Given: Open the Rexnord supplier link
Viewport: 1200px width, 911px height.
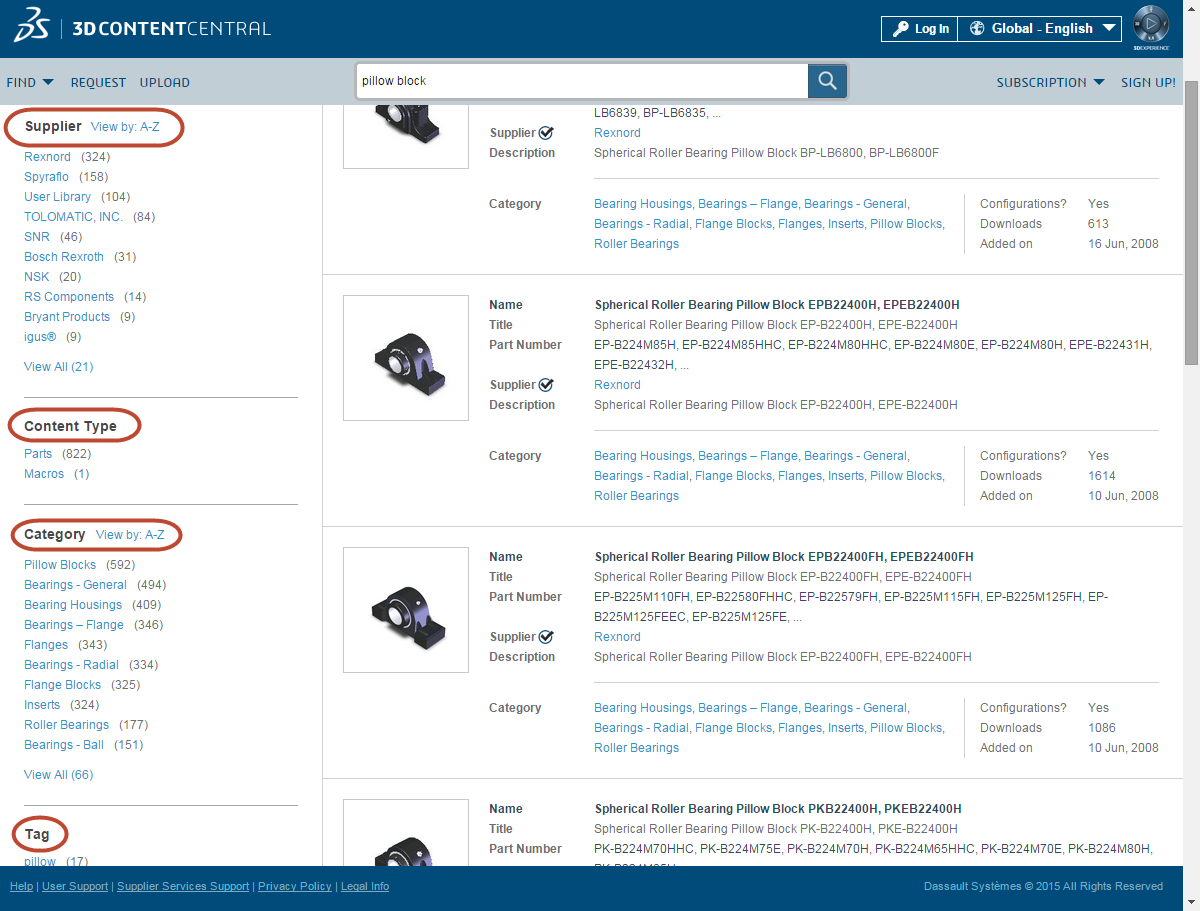Looking at the screenshot, I should tap(47, 156).
